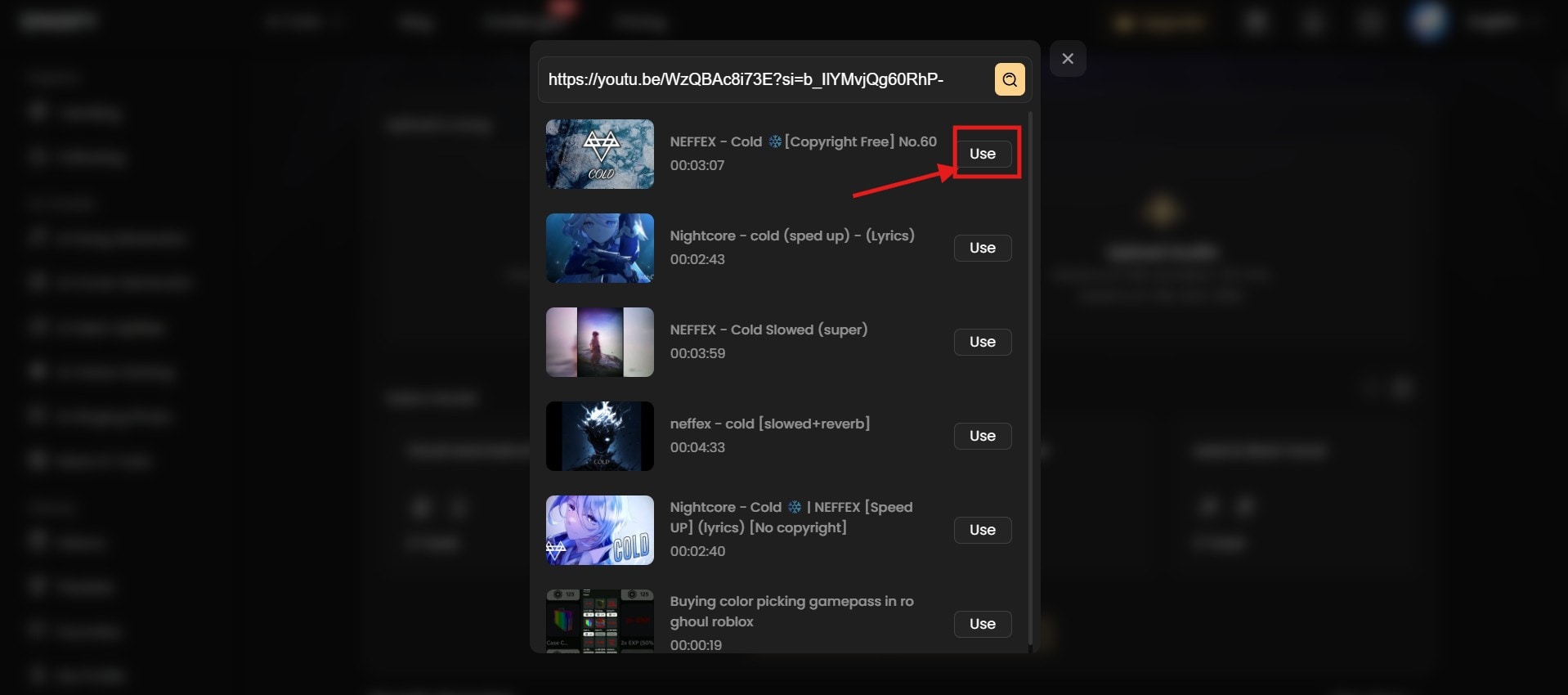Use the Nightcore - cold (sped up) track
The image size is (1568, 695).
pos(983,248)
